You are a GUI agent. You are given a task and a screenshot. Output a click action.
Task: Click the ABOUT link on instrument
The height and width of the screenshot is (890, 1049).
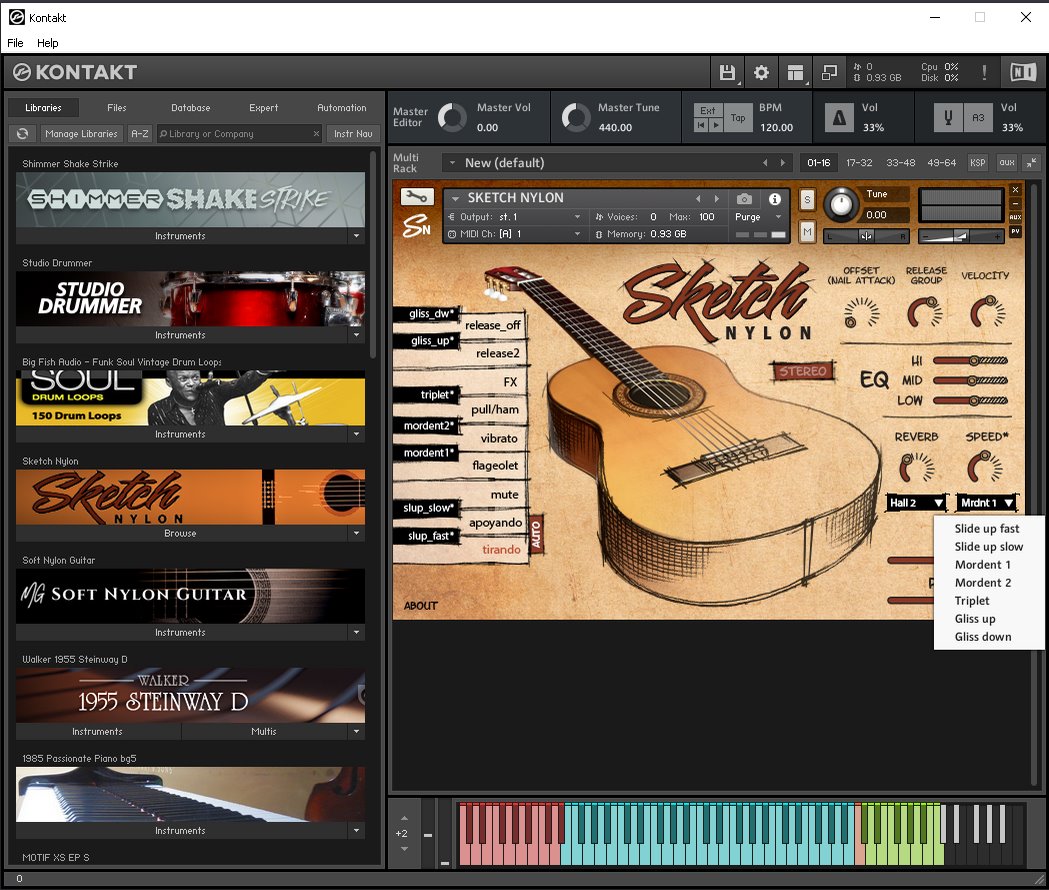(x=420, y=606)
